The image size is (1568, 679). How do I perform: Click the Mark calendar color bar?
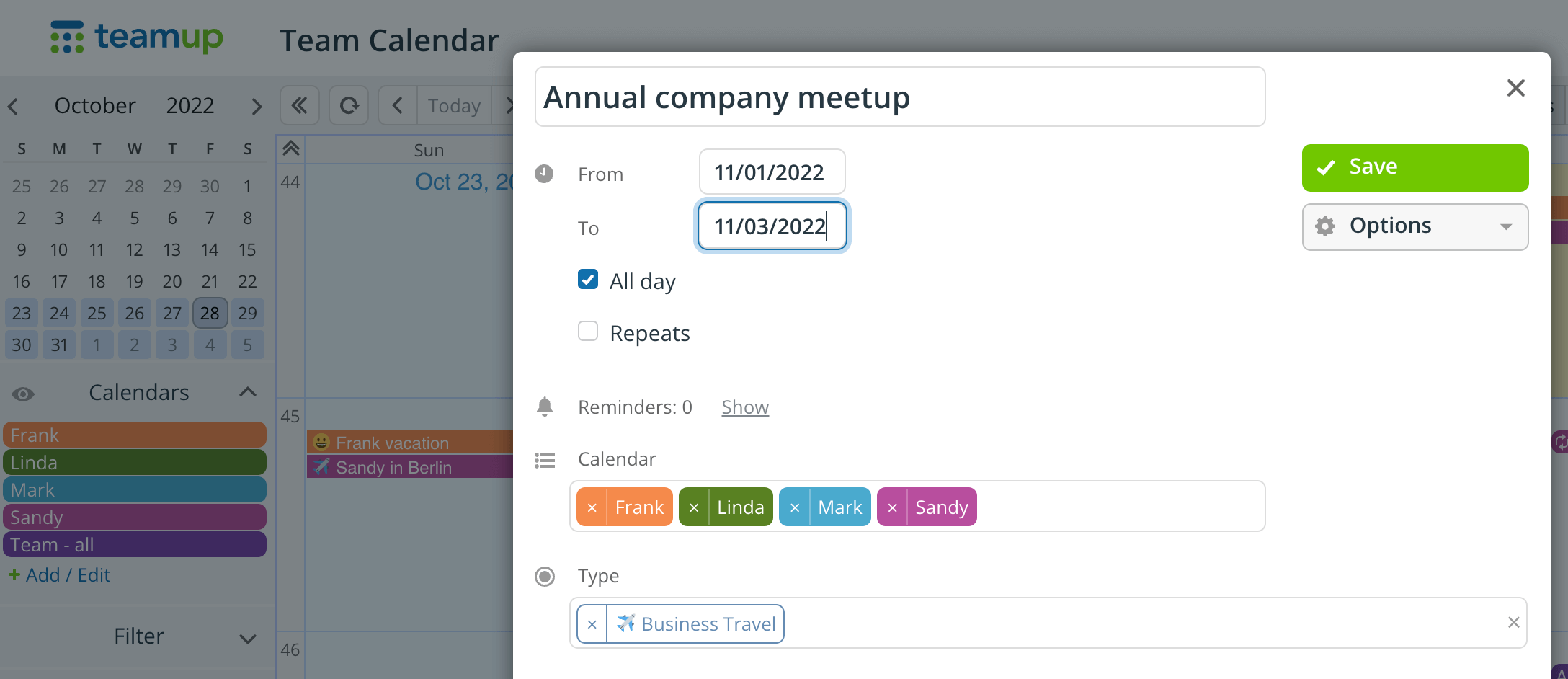(x=135, y=490)
